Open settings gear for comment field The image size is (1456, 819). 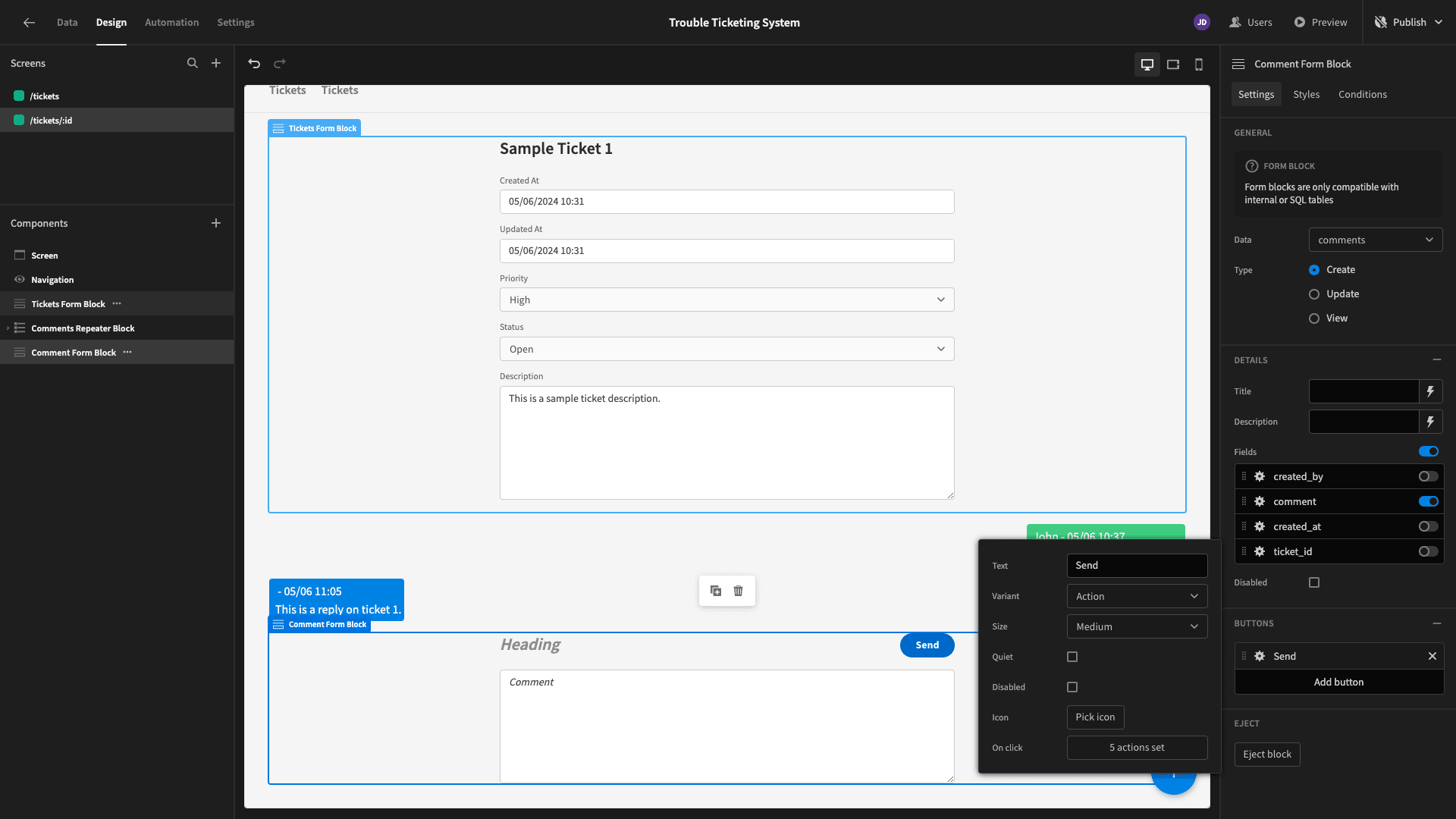[x=1260, y=501]
